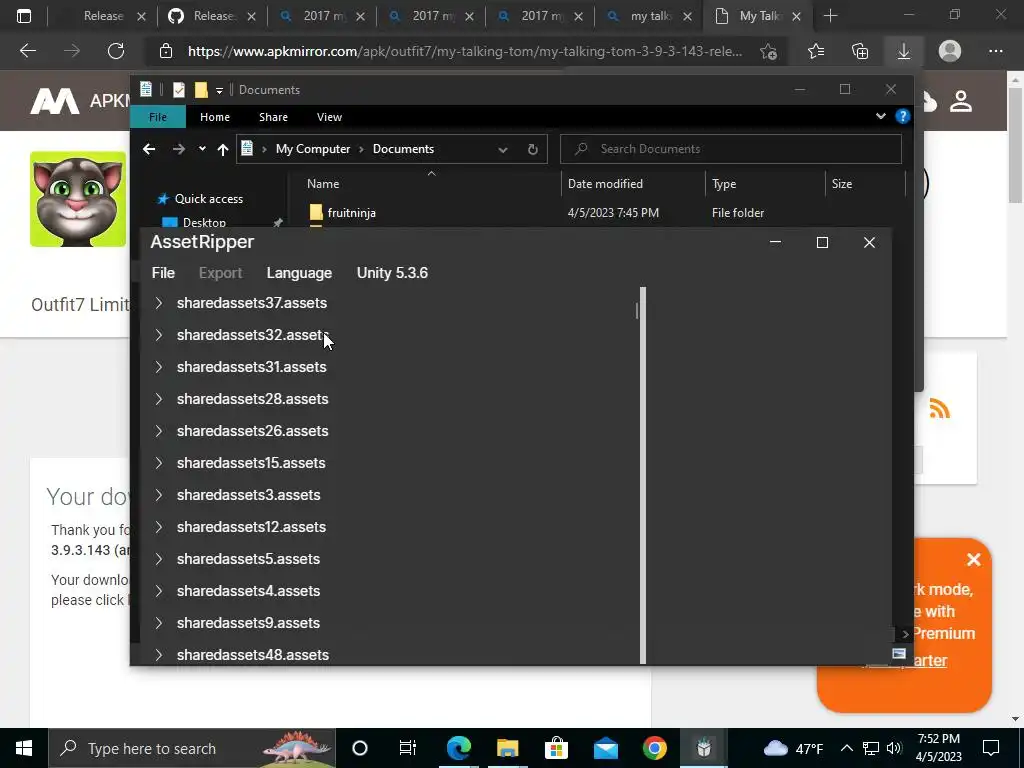This screenshot has width=1024, height=768.
Task: Open AssetRipper Language menu
Action: (299, 273)
